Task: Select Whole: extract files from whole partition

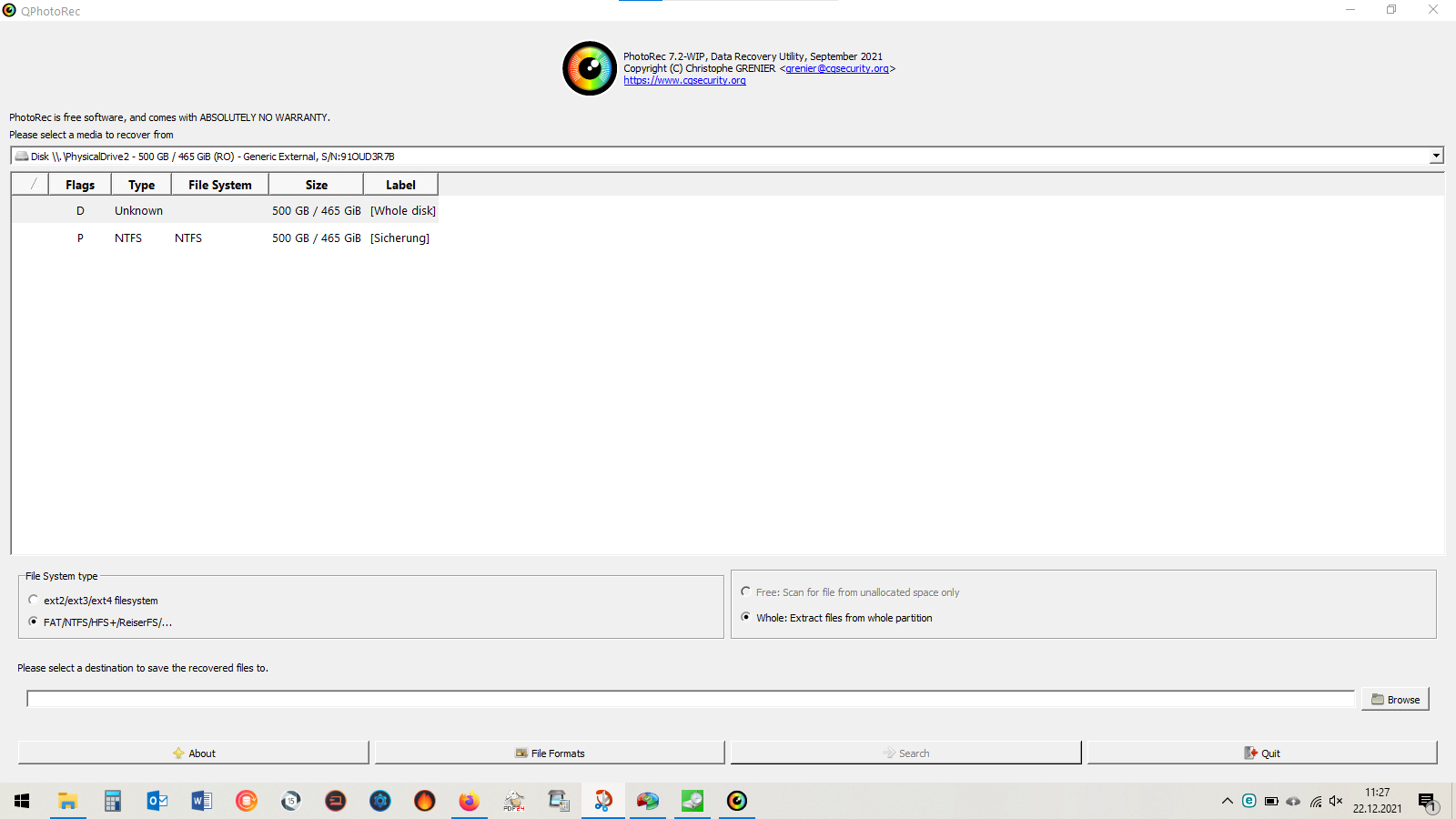Action: [x=746, y=617]
